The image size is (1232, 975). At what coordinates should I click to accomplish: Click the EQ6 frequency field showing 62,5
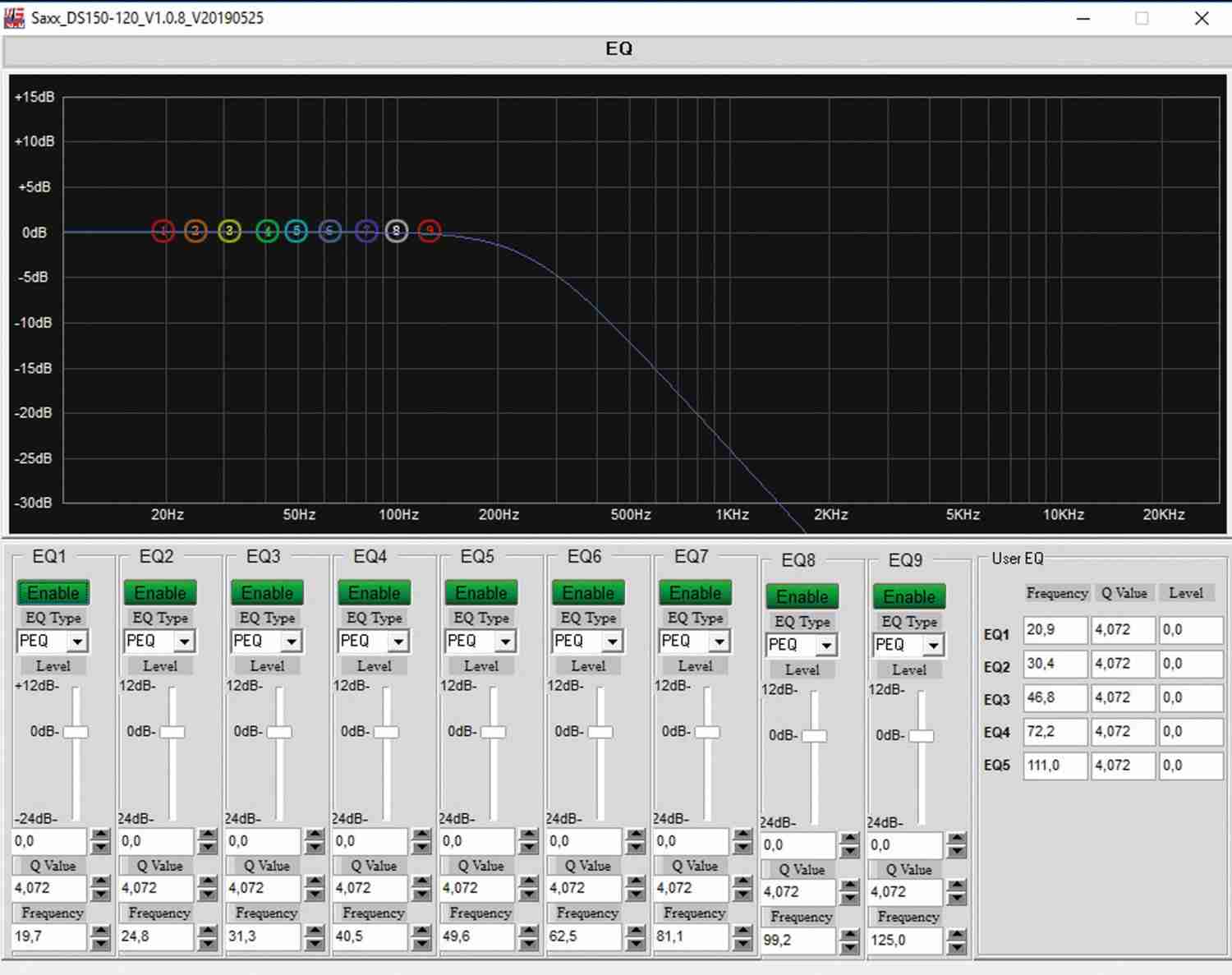pyautogui.click(x=584, y=936)
